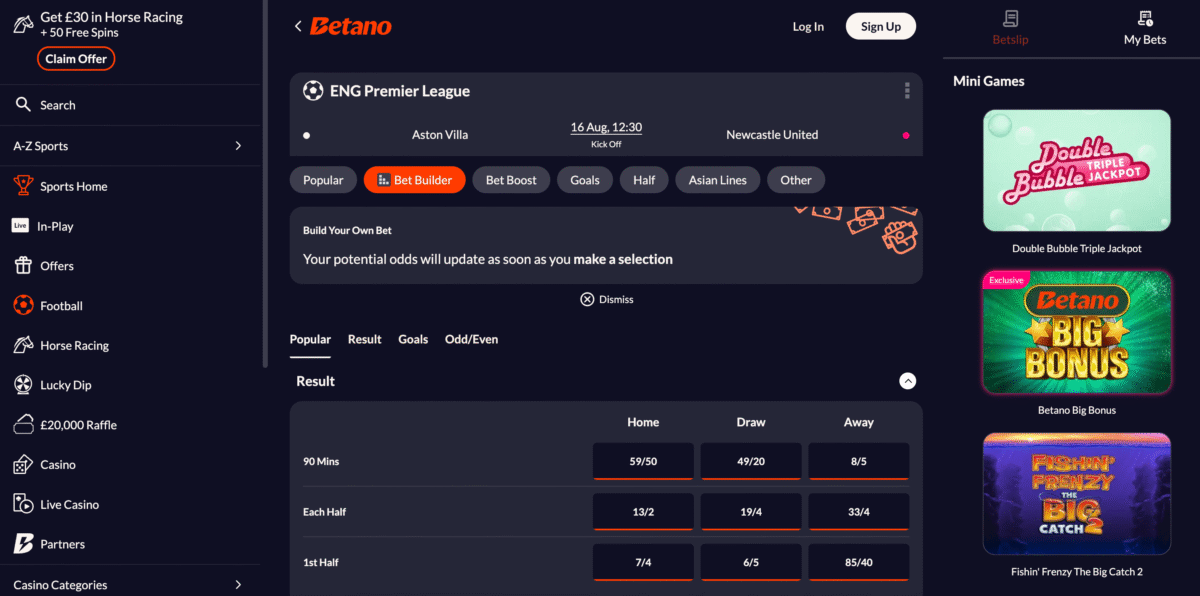Open the Double Bubble Triple Jackpot thumbnail

pyautogui.click(x=1077, y=171)
